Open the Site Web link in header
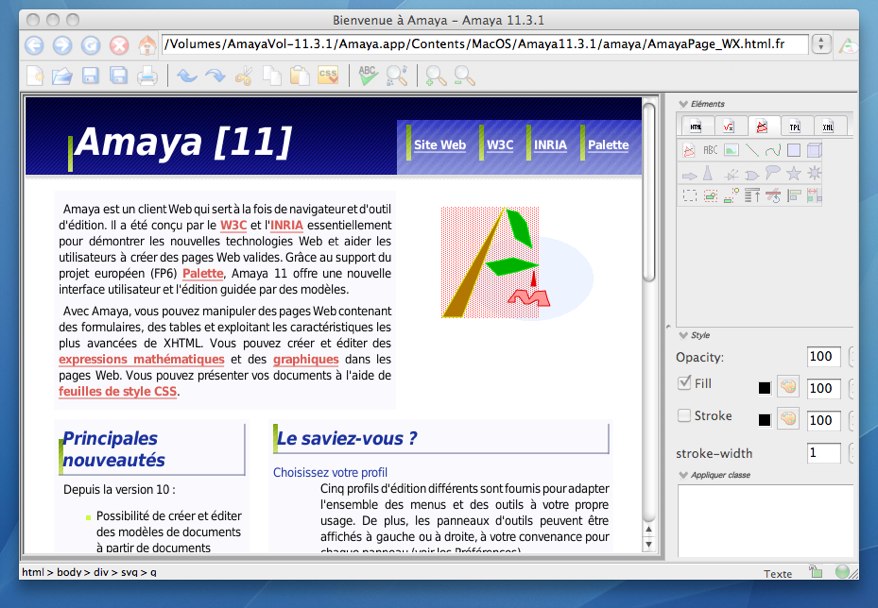878x608 pixels. (x=440, y=145)
